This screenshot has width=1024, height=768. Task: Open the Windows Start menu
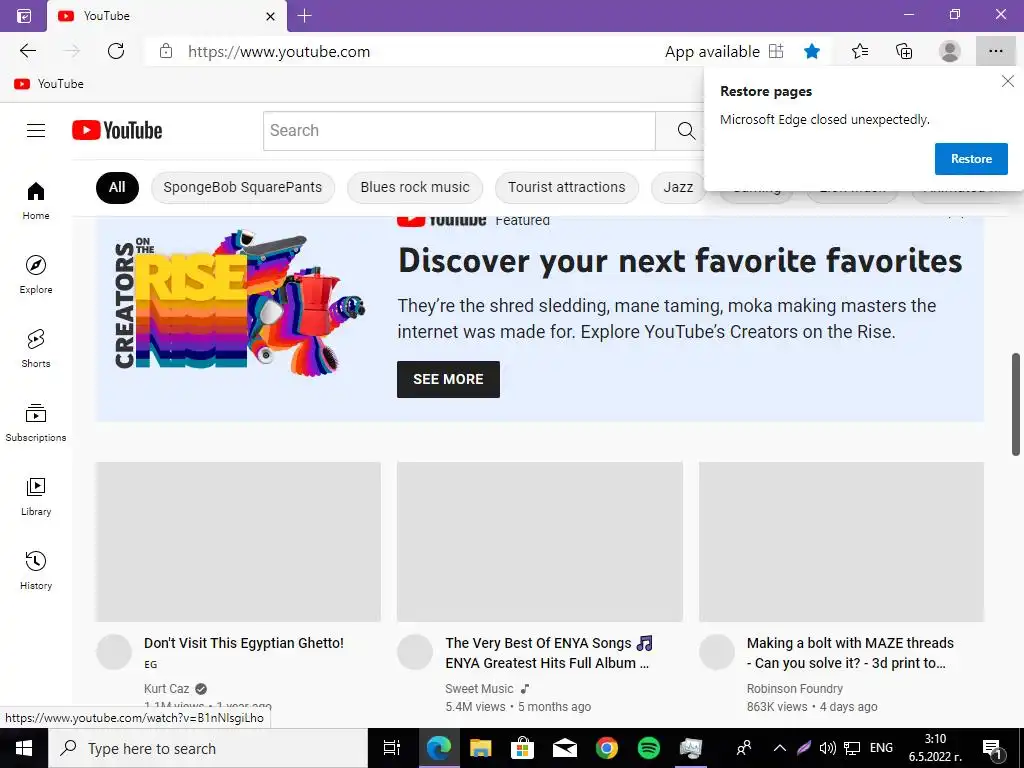[24, 748]
